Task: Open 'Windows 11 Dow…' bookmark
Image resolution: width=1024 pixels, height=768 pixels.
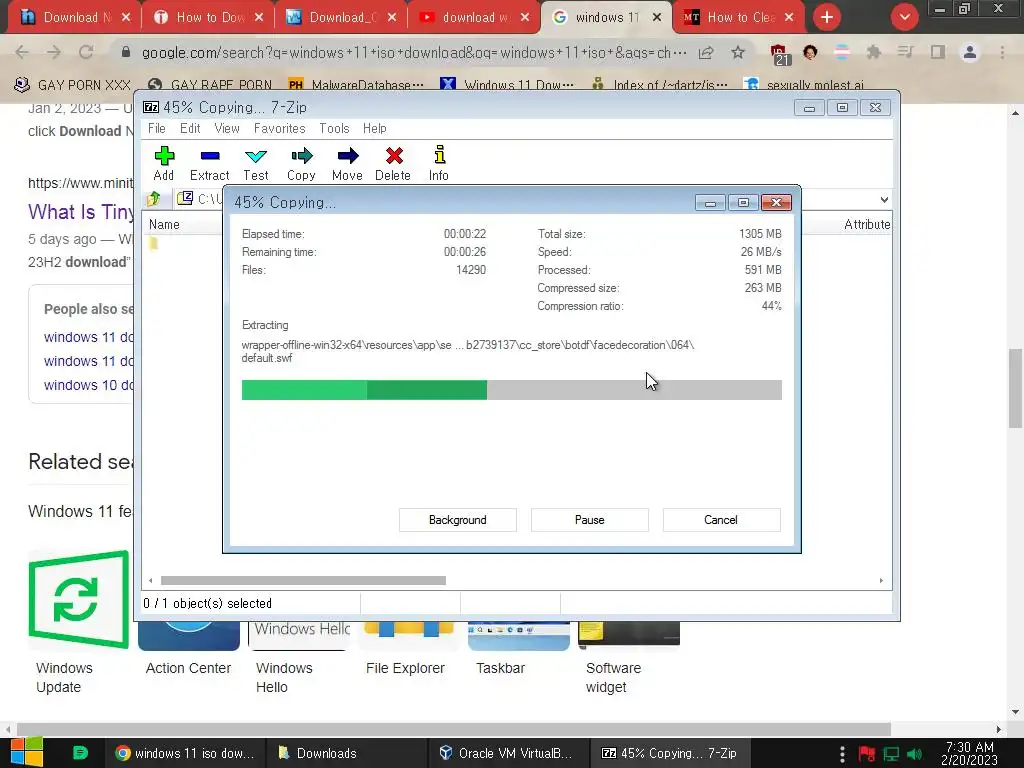Action: [507, 85]
